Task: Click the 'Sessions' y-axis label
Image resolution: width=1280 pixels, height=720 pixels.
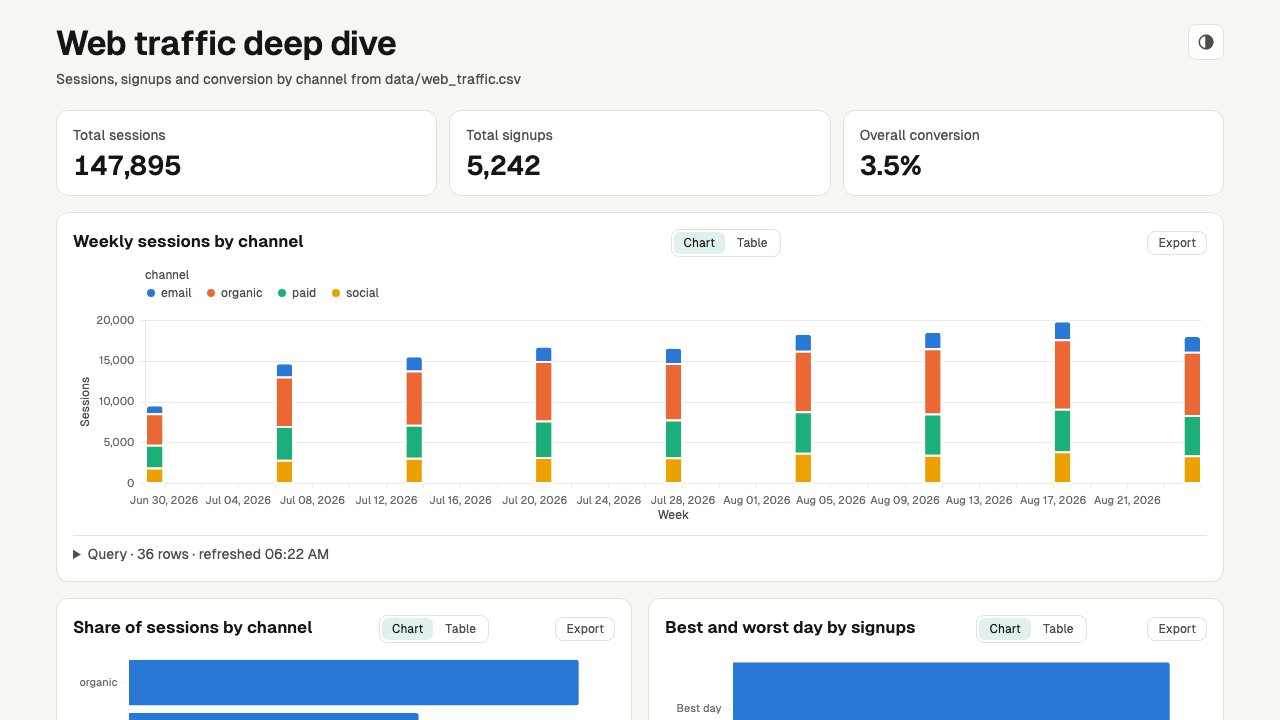Action: 85,402
